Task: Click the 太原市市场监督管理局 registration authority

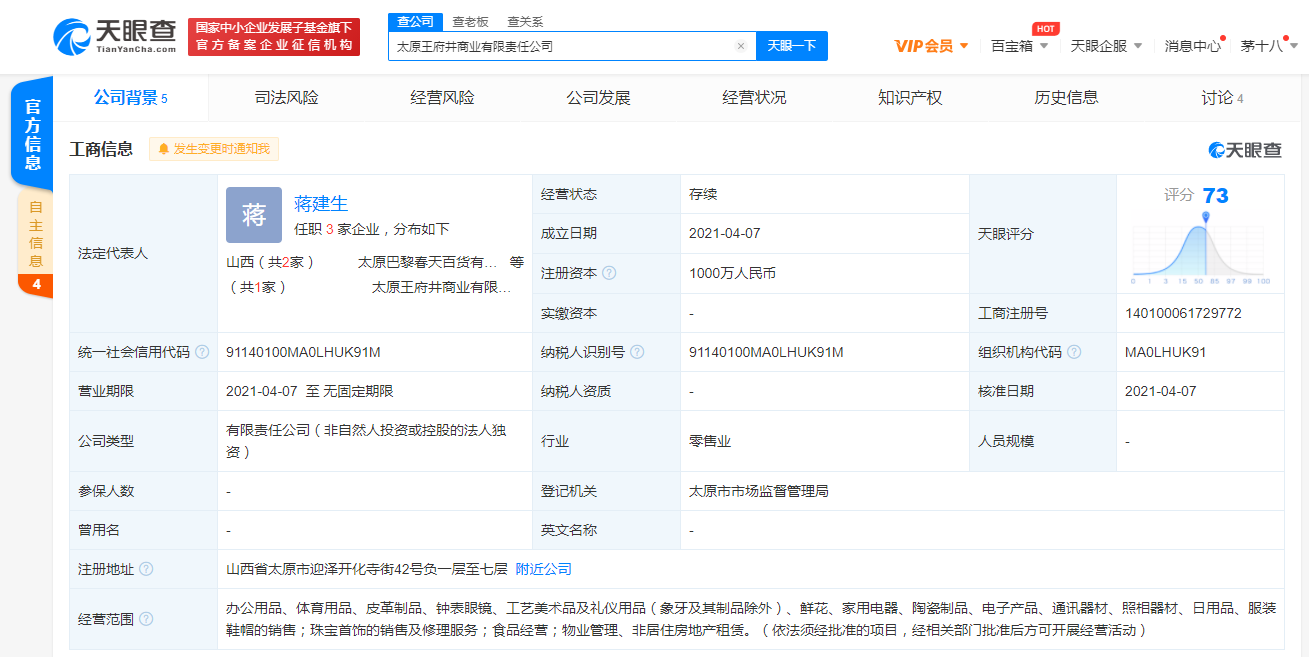Action: pos(759,491)
